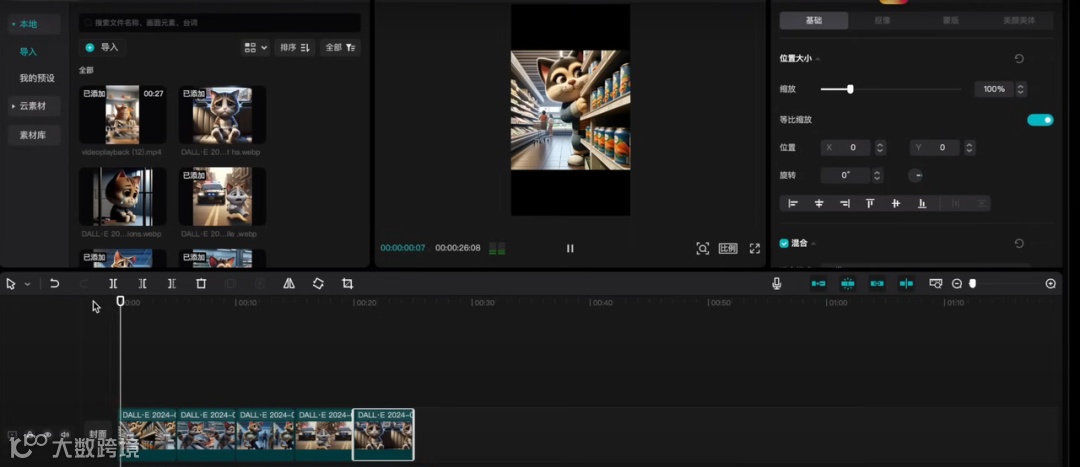Switch to the 基础 tab
Viewport: 1080px width, 467px height.
[814, 21]
